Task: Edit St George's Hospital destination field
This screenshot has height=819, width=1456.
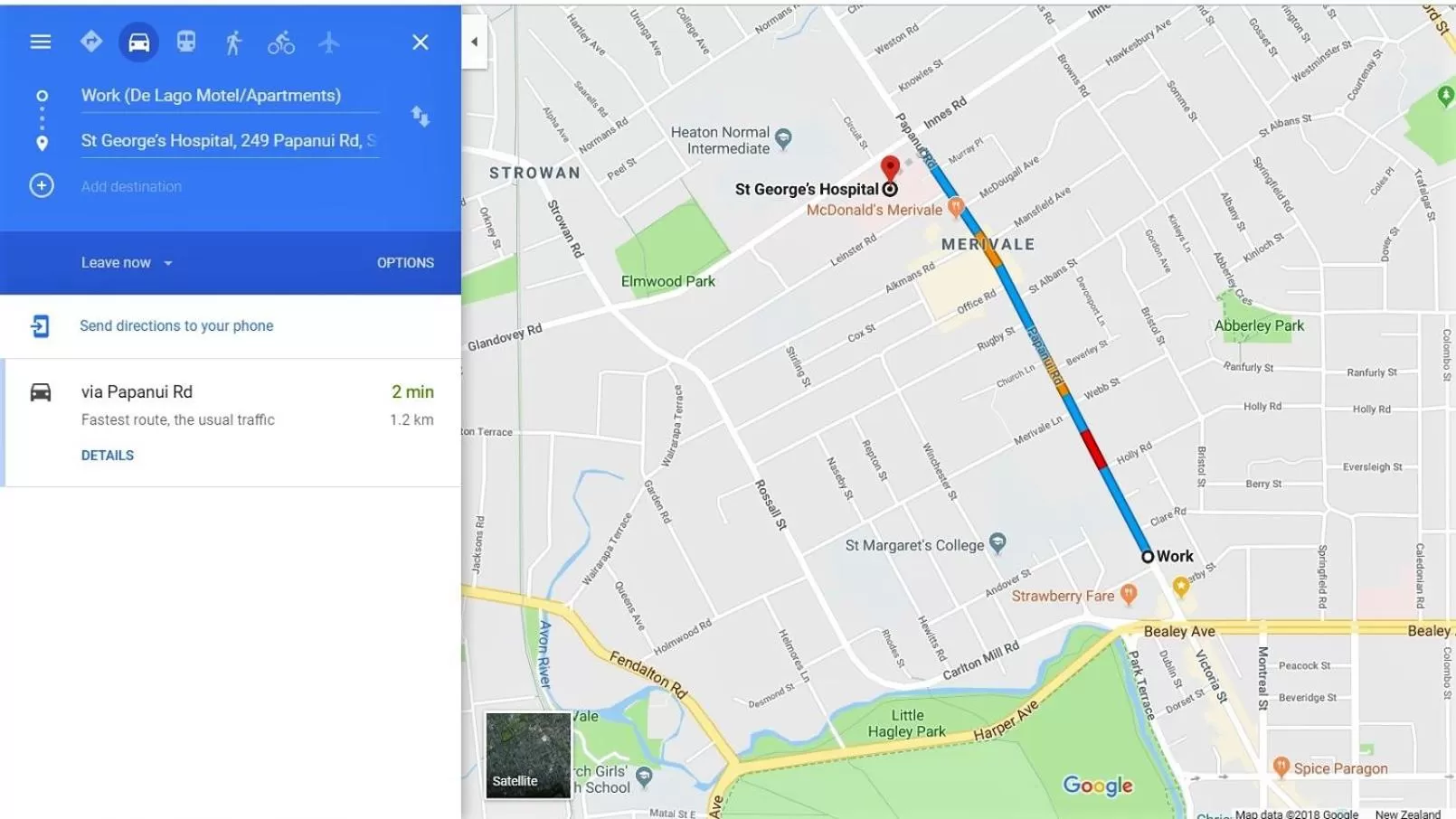Action: tap(230, 141)
